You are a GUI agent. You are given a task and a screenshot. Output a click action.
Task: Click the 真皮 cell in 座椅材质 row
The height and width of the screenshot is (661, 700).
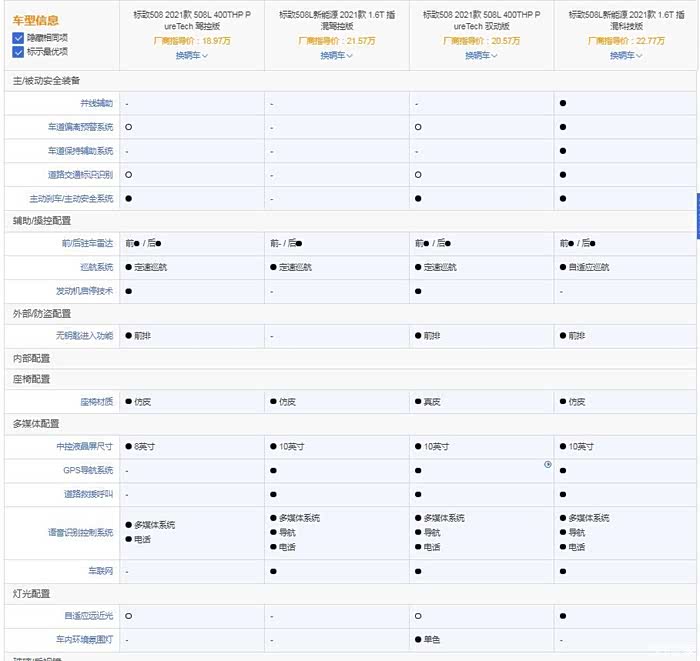[x=428, y=402]
